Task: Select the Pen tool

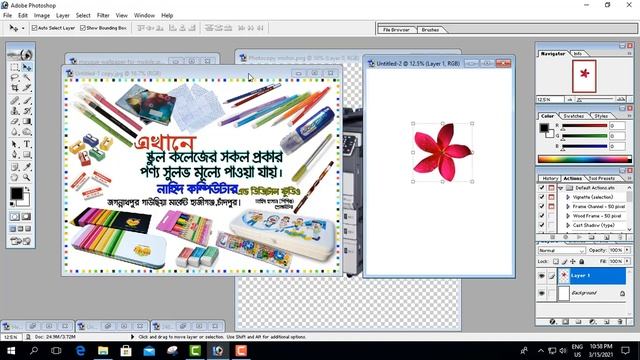Action: tap(15, 155)
